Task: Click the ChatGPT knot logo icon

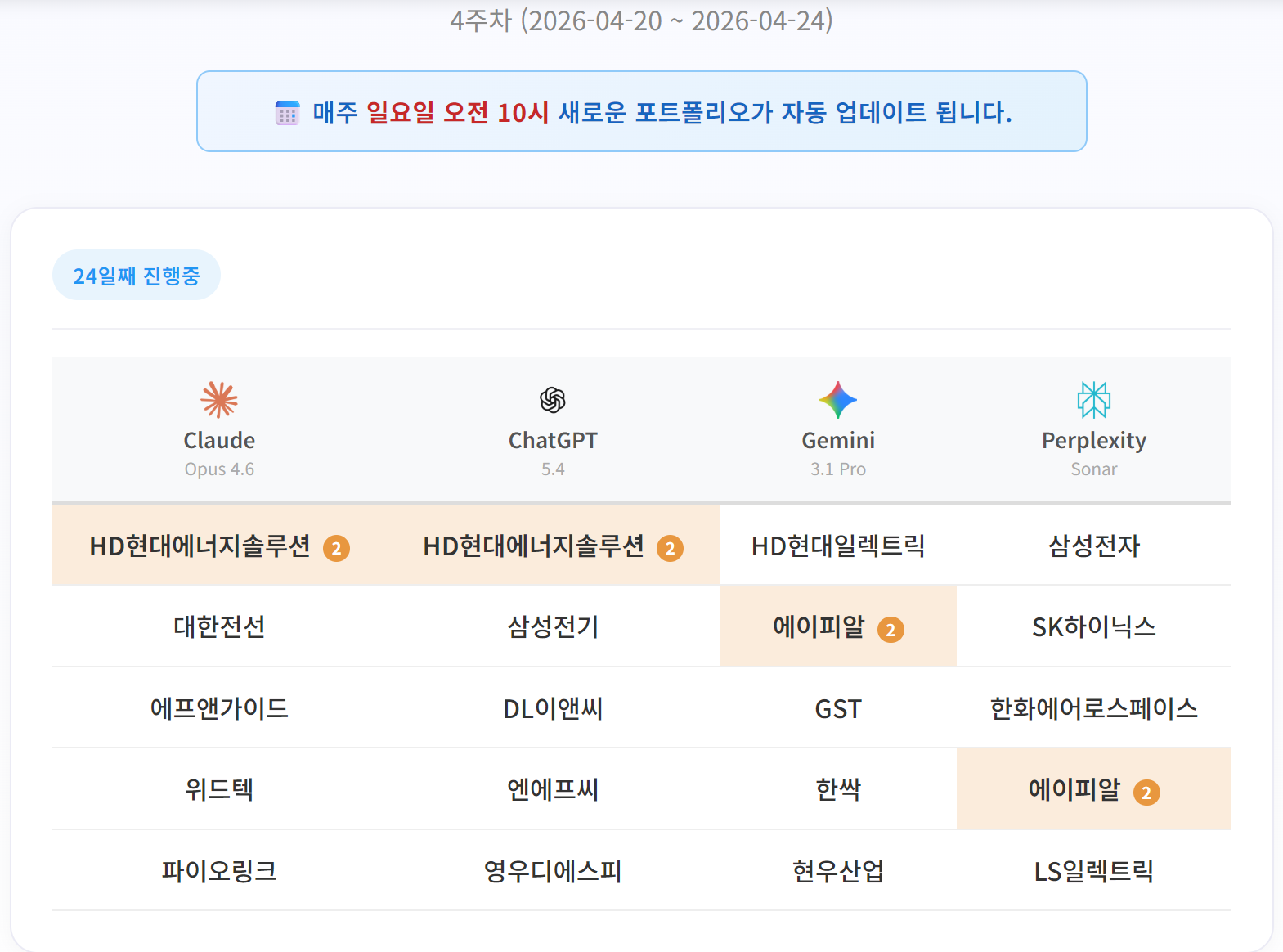Action: pyautogui.click(x=553, y=400)
